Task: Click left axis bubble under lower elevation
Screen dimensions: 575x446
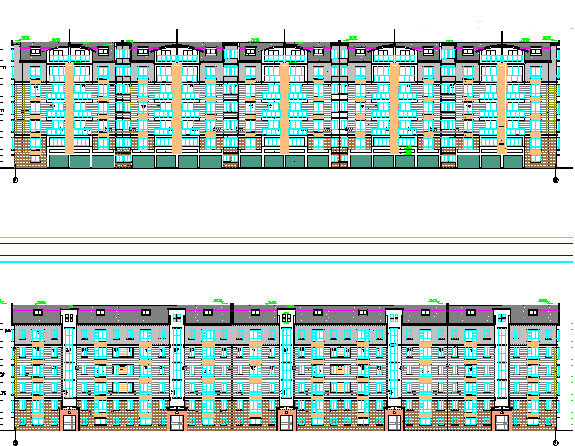Action: 15,443
